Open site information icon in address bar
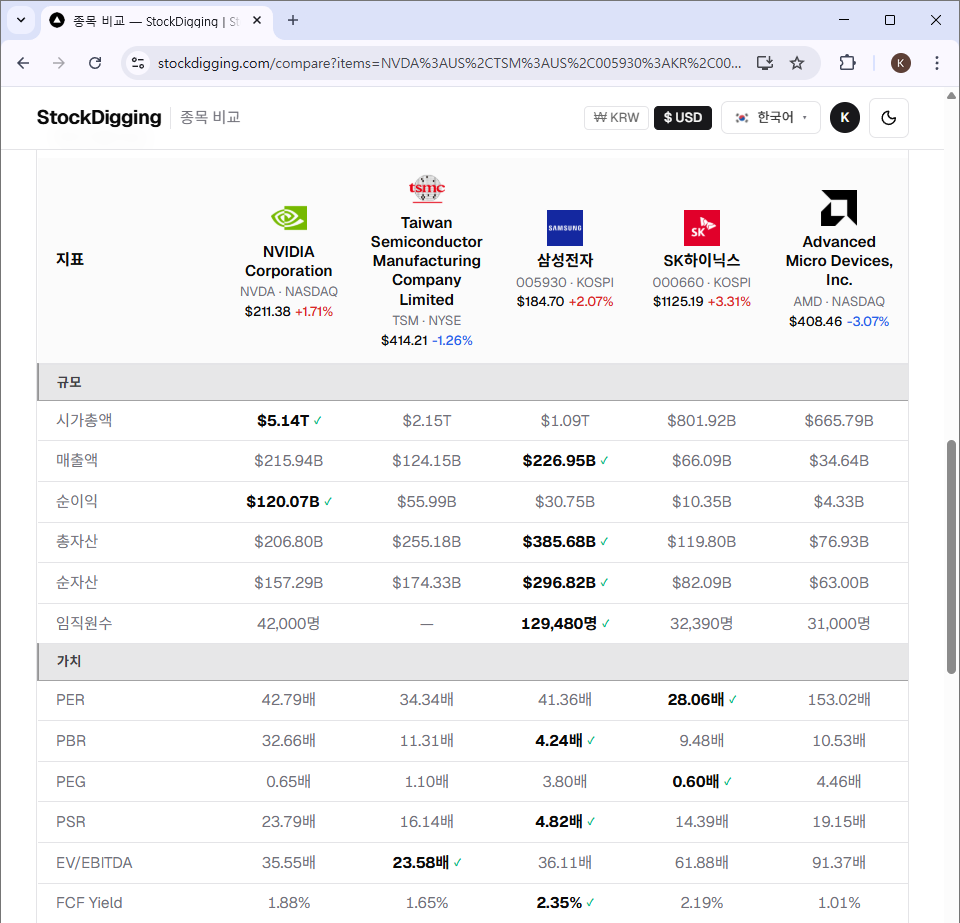This screenshot has width=960, height=923. 138,63
